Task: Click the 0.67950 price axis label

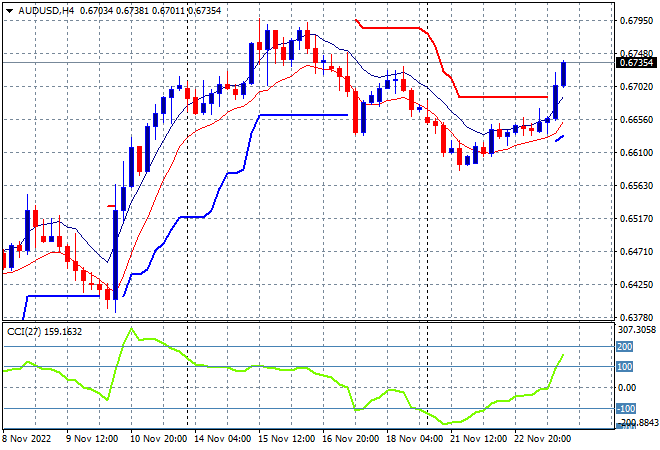Action: pyautogui.click(x=636, y=20)
